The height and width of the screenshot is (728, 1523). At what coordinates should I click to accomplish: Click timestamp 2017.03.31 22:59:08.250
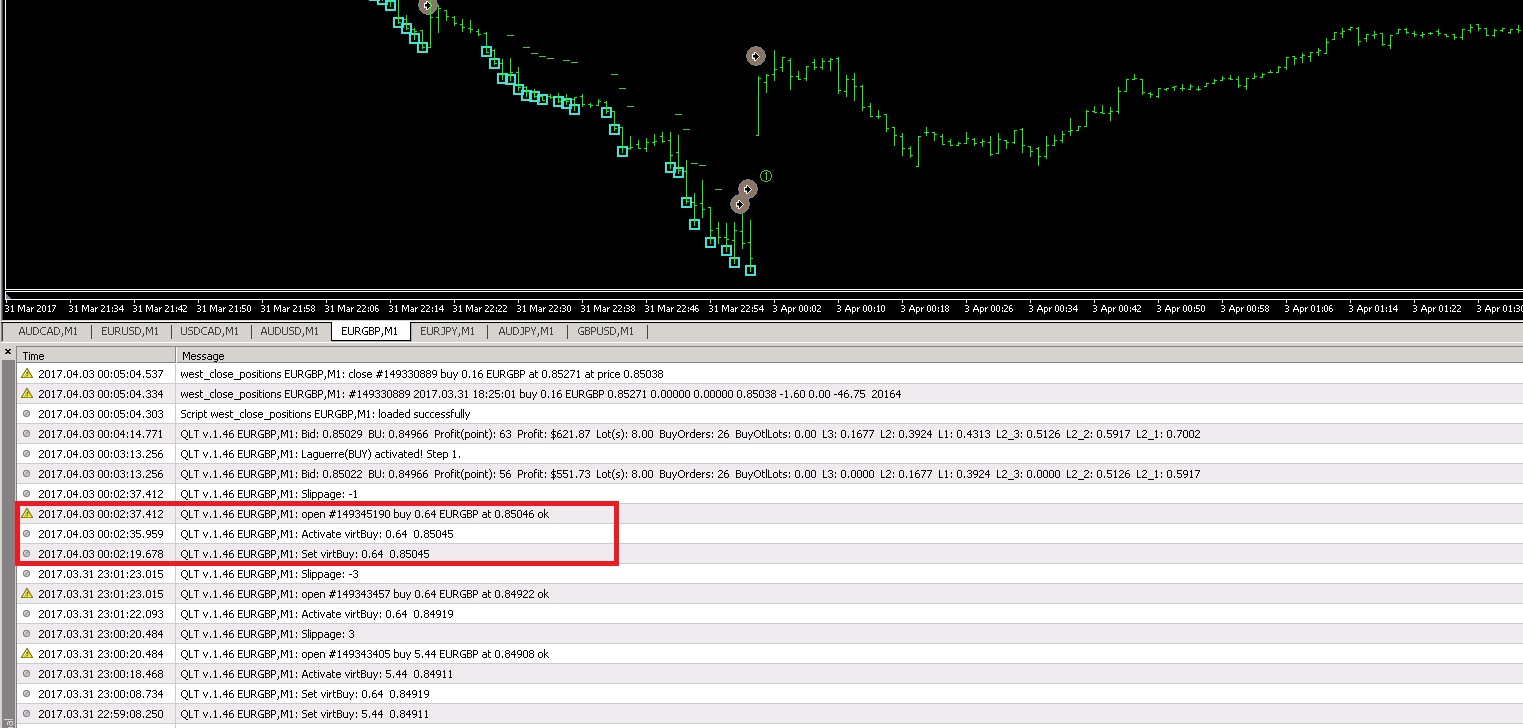point(100,714)
